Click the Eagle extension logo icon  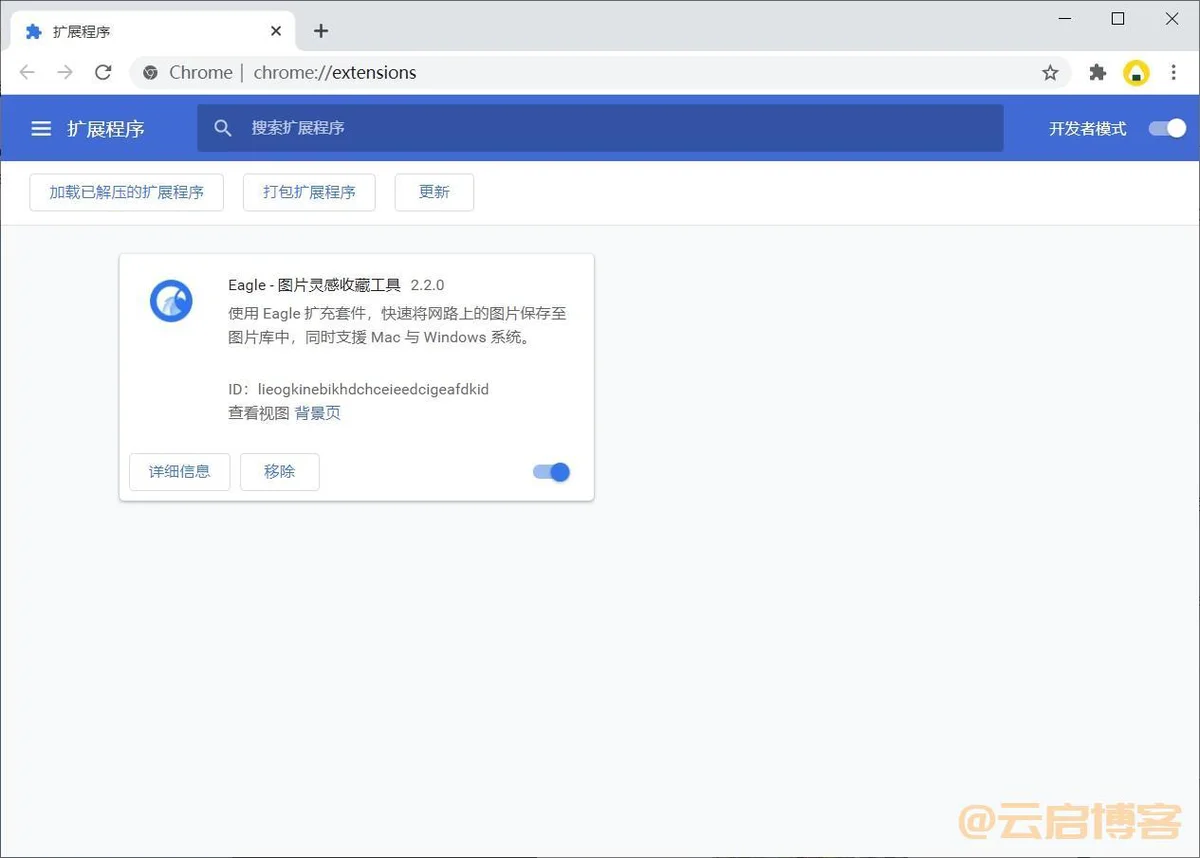pos(171,301)
